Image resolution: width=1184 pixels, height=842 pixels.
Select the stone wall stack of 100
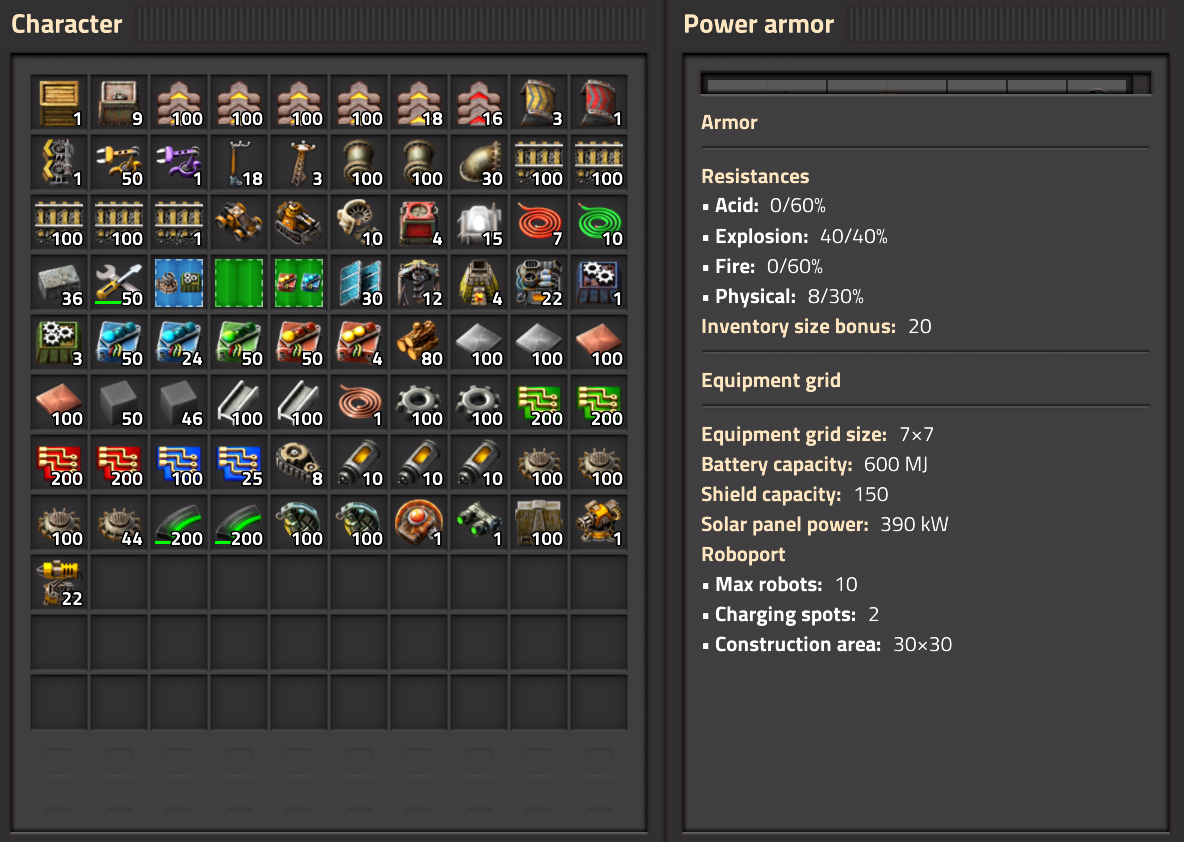tap(539, 523)
